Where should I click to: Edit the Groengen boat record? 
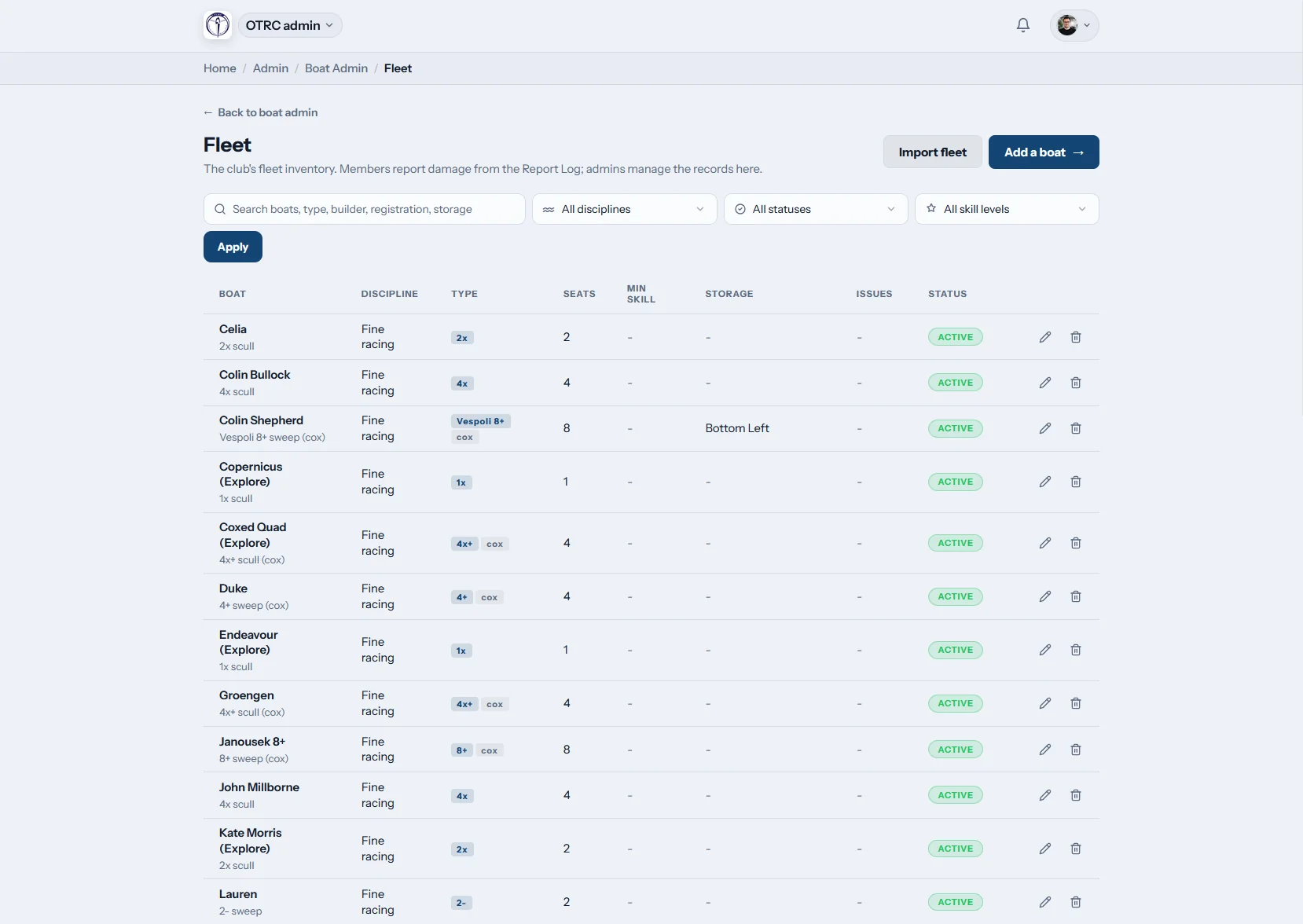click(1044, 703)
